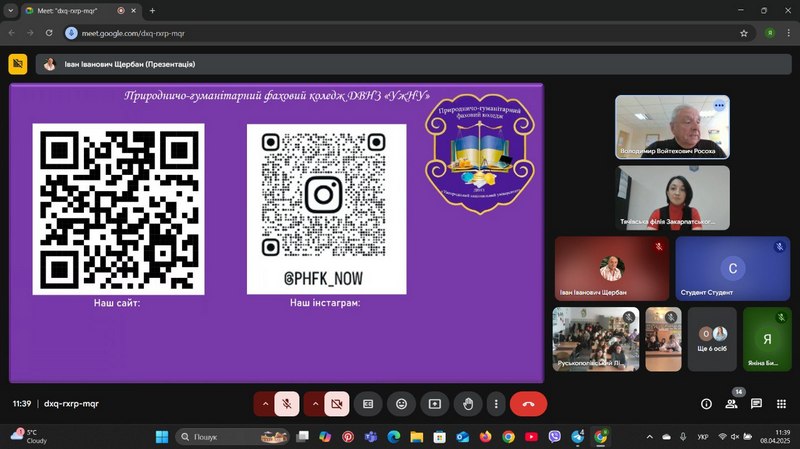Open the tab search dropdown arrow
The width and height of the screenshot is (800, 449).
10,10
